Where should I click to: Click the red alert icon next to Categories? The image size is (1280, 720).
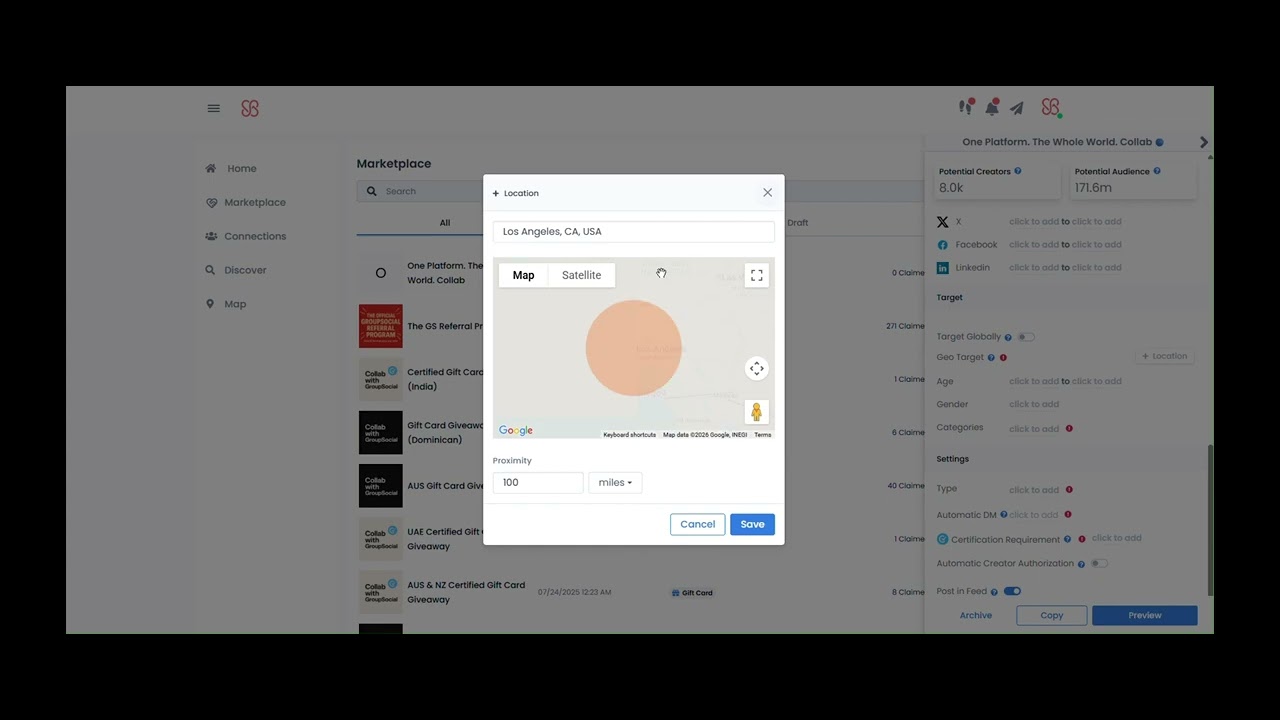tap(1069, 429)
